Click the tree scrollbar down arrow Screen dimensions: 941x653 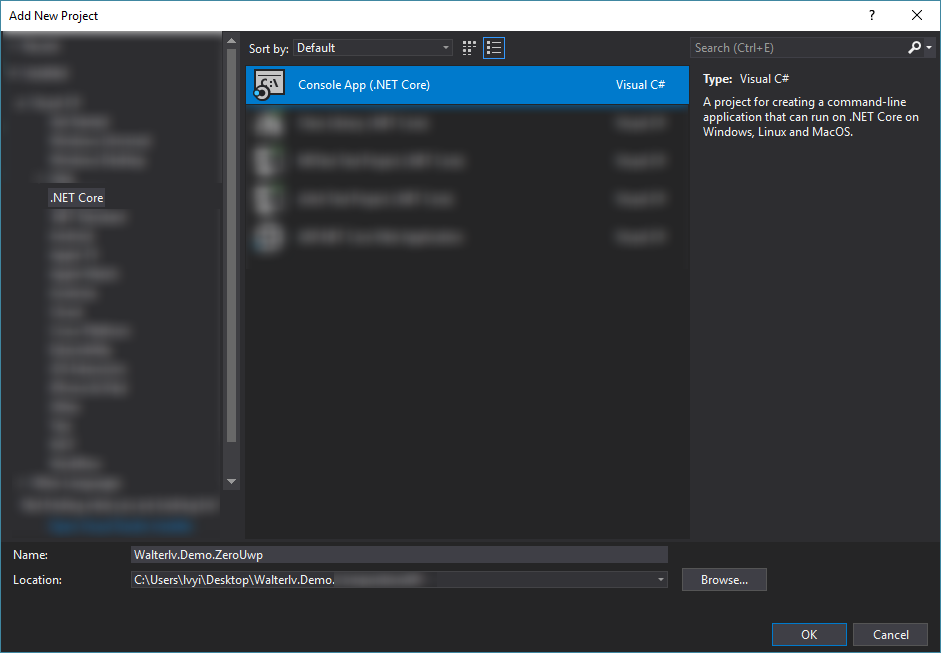pos(232,481)
